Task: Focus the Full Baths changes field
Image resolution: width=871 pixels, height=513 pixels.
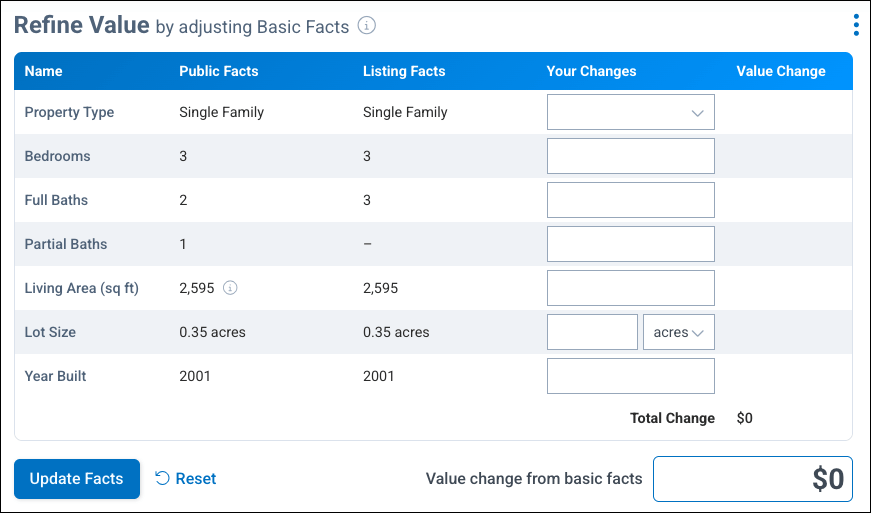Action: 630,200
